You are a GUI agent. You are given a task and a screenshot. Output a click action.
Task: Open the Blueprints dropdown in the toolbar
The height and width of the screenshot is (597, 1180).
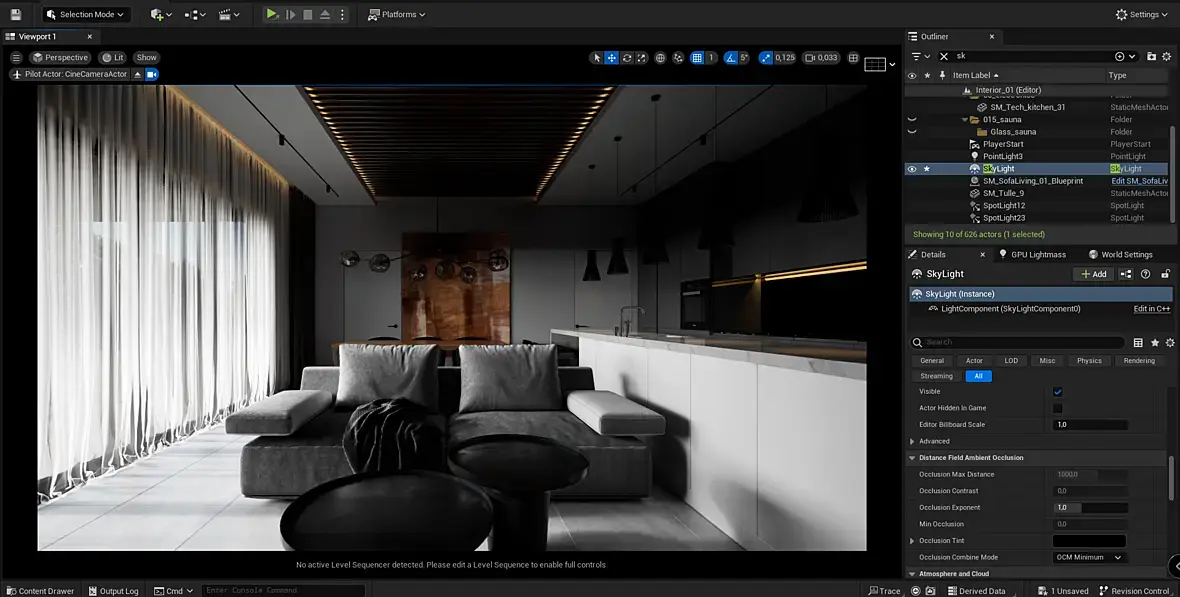click(x=195, y=14)
